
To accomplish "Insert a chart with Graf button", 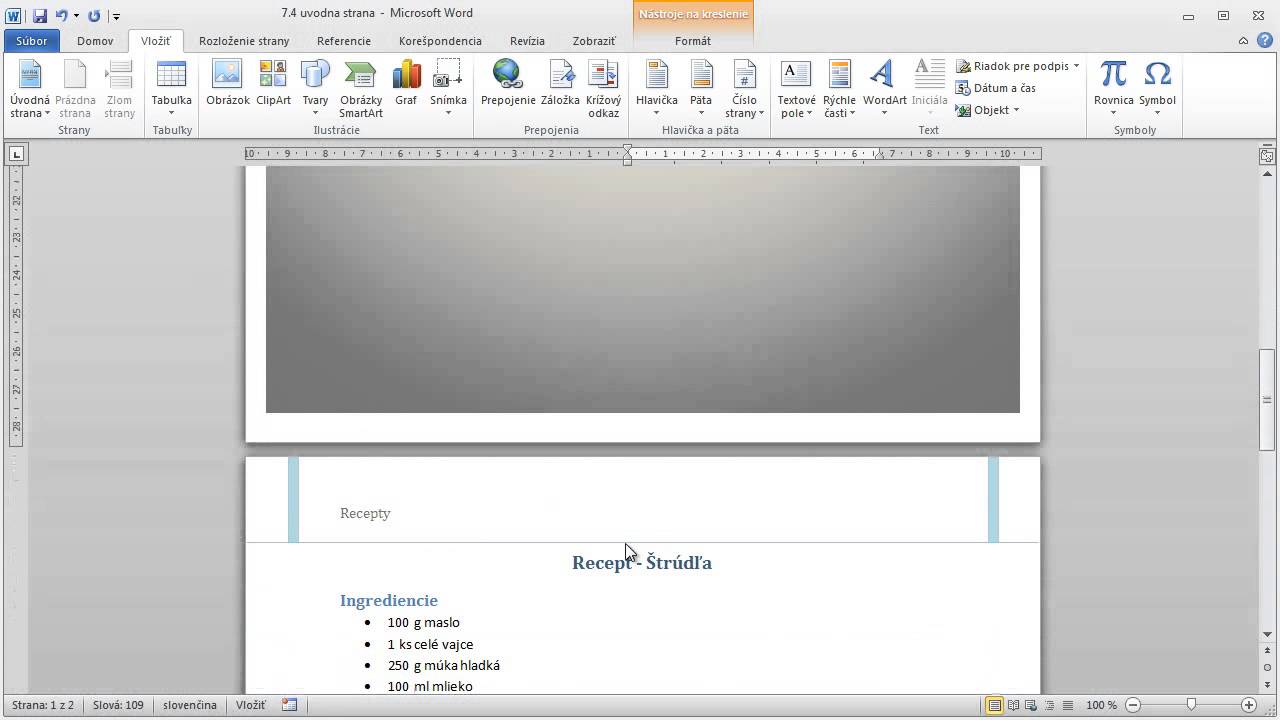I will 406,84.
